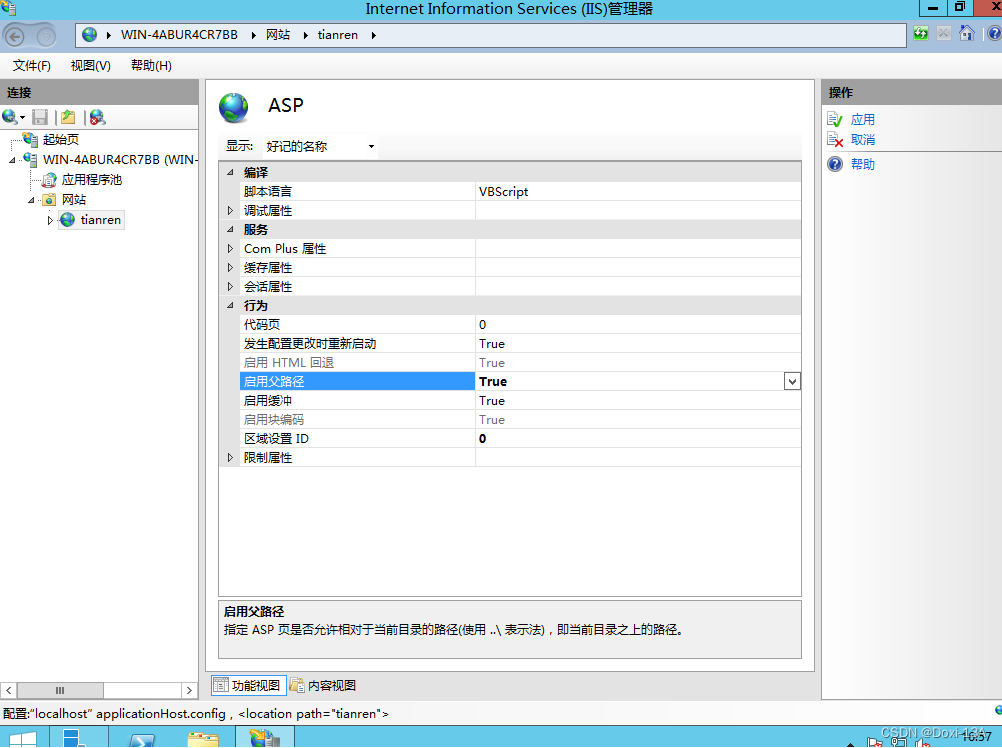Open the 帮助(H) menu
The width and height of the screenshot is (1002, 748).
tap(151, 66)
